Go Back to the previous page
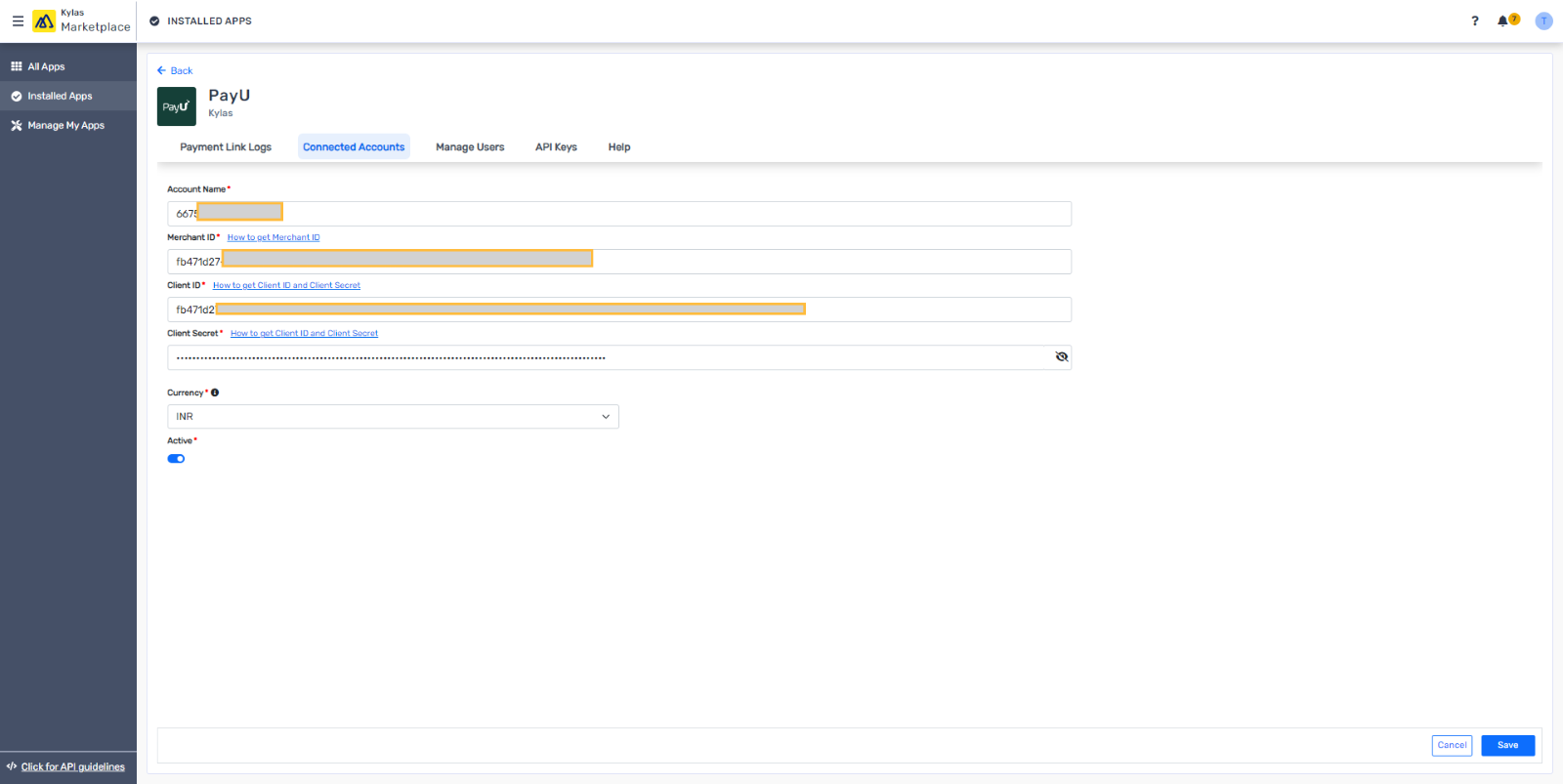Screen dimensions: 1563x784 click(175, 70)
